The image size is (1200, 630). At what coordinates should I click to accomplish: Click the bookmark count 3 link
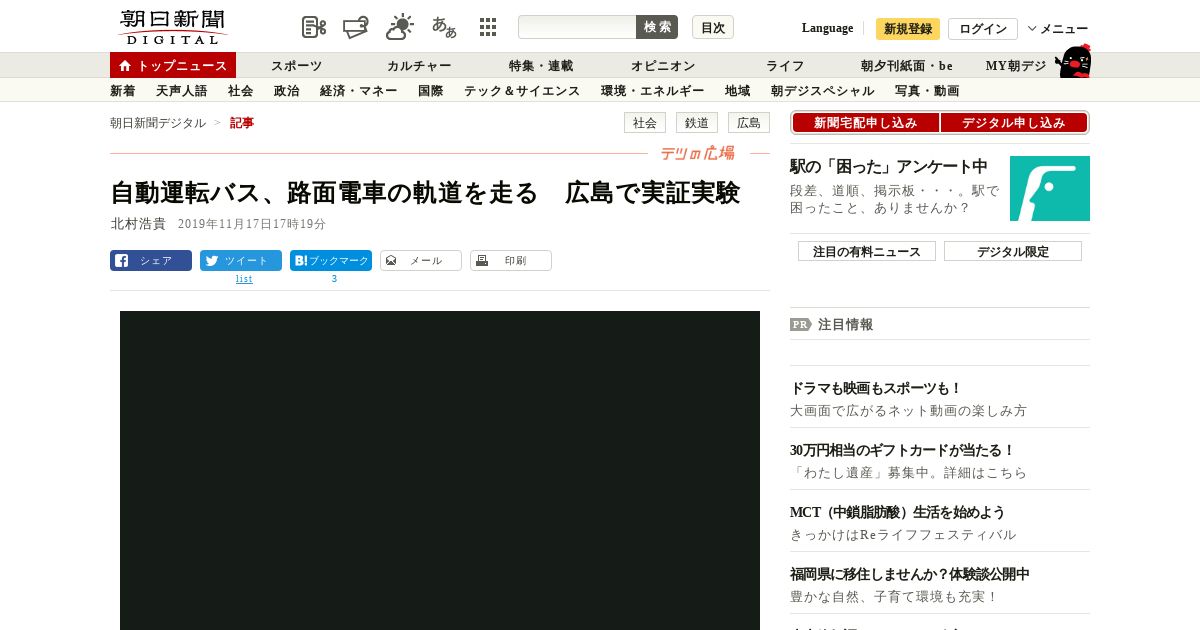pos(334,279)
